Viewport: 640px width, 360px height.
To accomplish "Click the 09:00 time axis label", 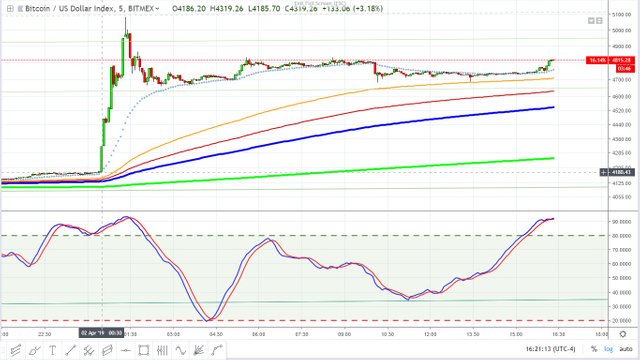I will 344,334.
